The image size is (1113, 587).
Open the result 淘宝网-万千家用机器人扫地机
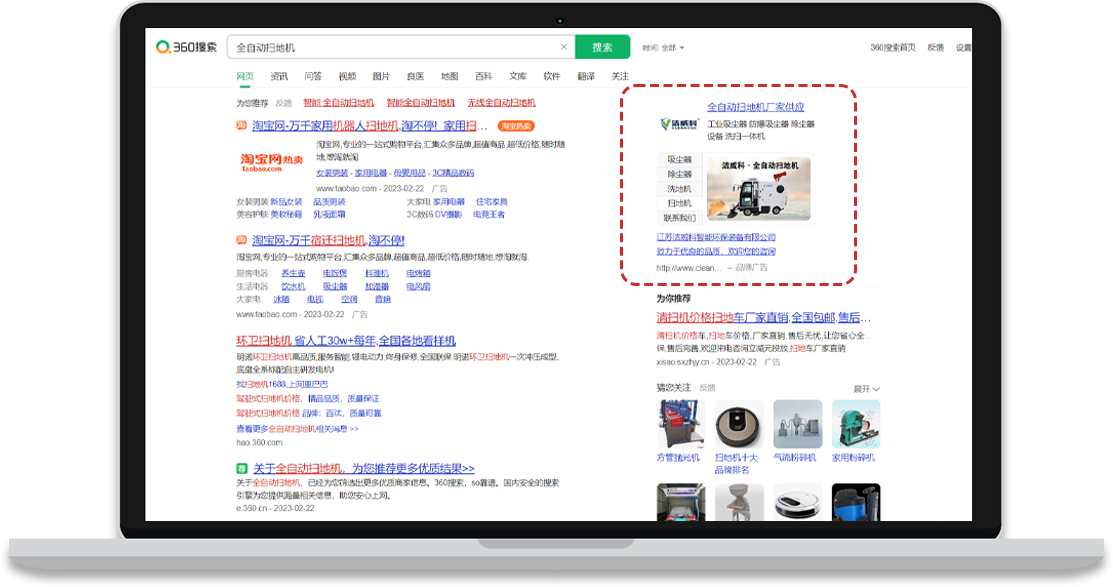369,126
